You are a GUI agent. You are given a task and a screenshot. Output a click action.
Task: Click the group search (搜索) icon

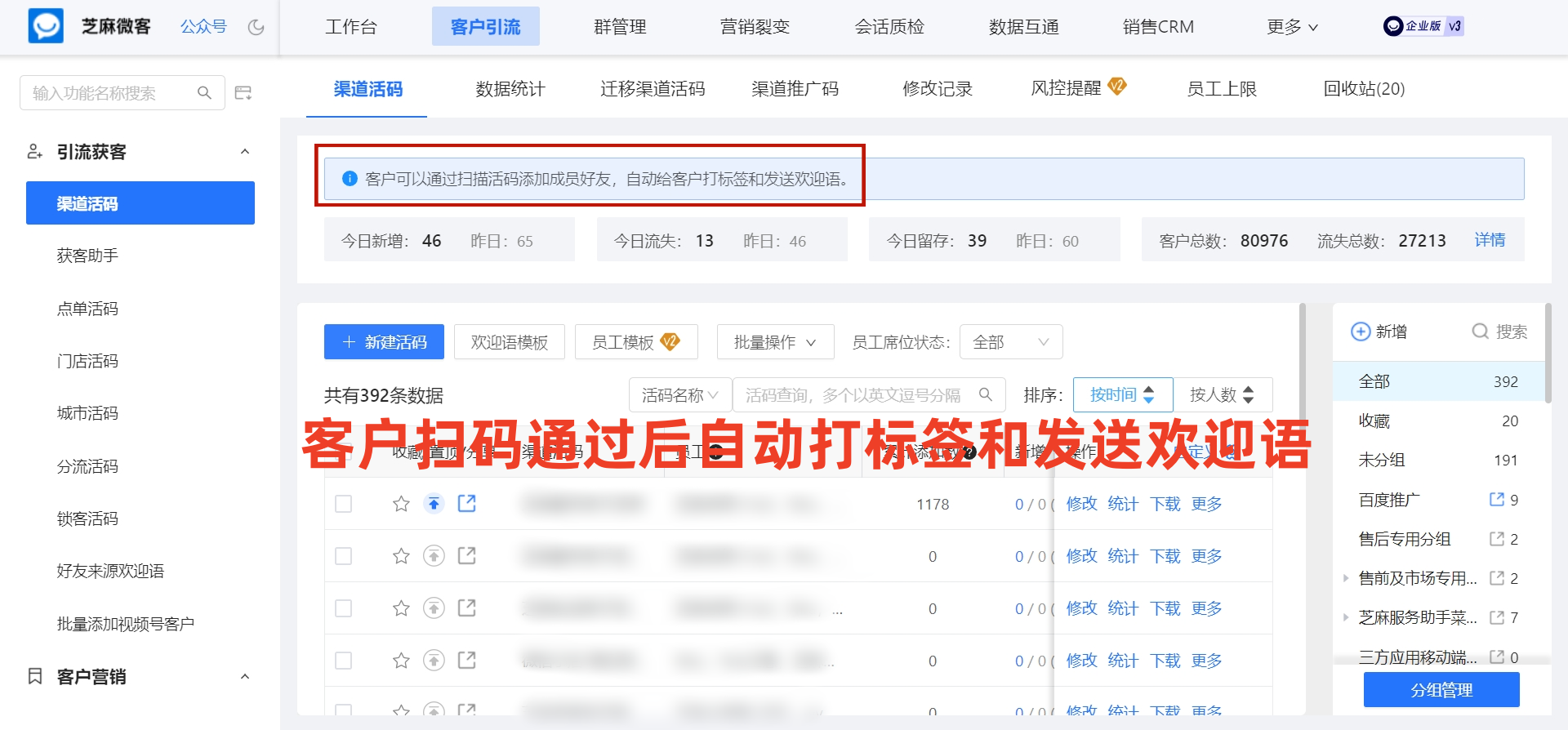point(1480,332)
